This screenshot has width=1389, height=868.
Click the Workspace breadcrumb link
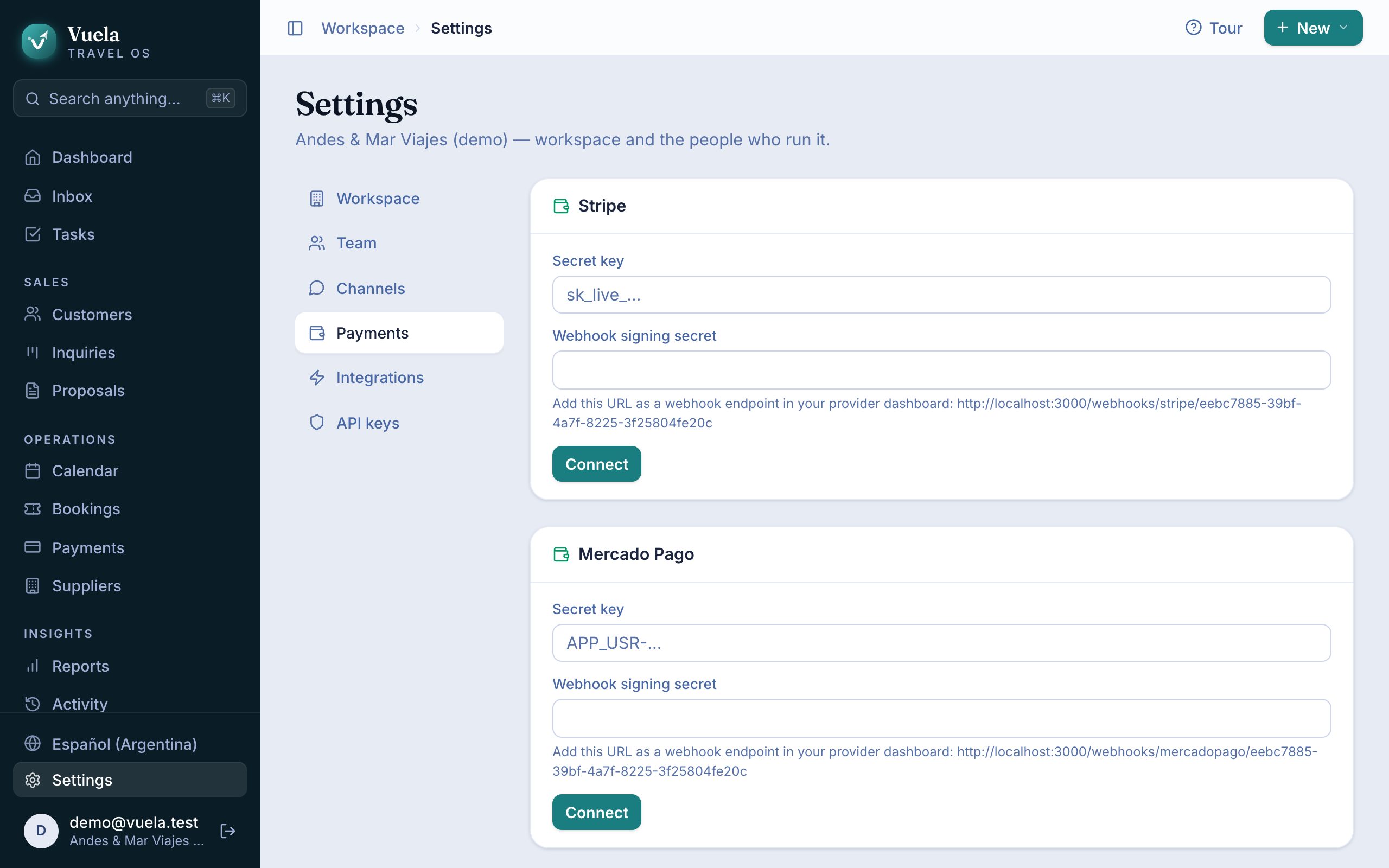pyautogui.click(x=363, y=28)
